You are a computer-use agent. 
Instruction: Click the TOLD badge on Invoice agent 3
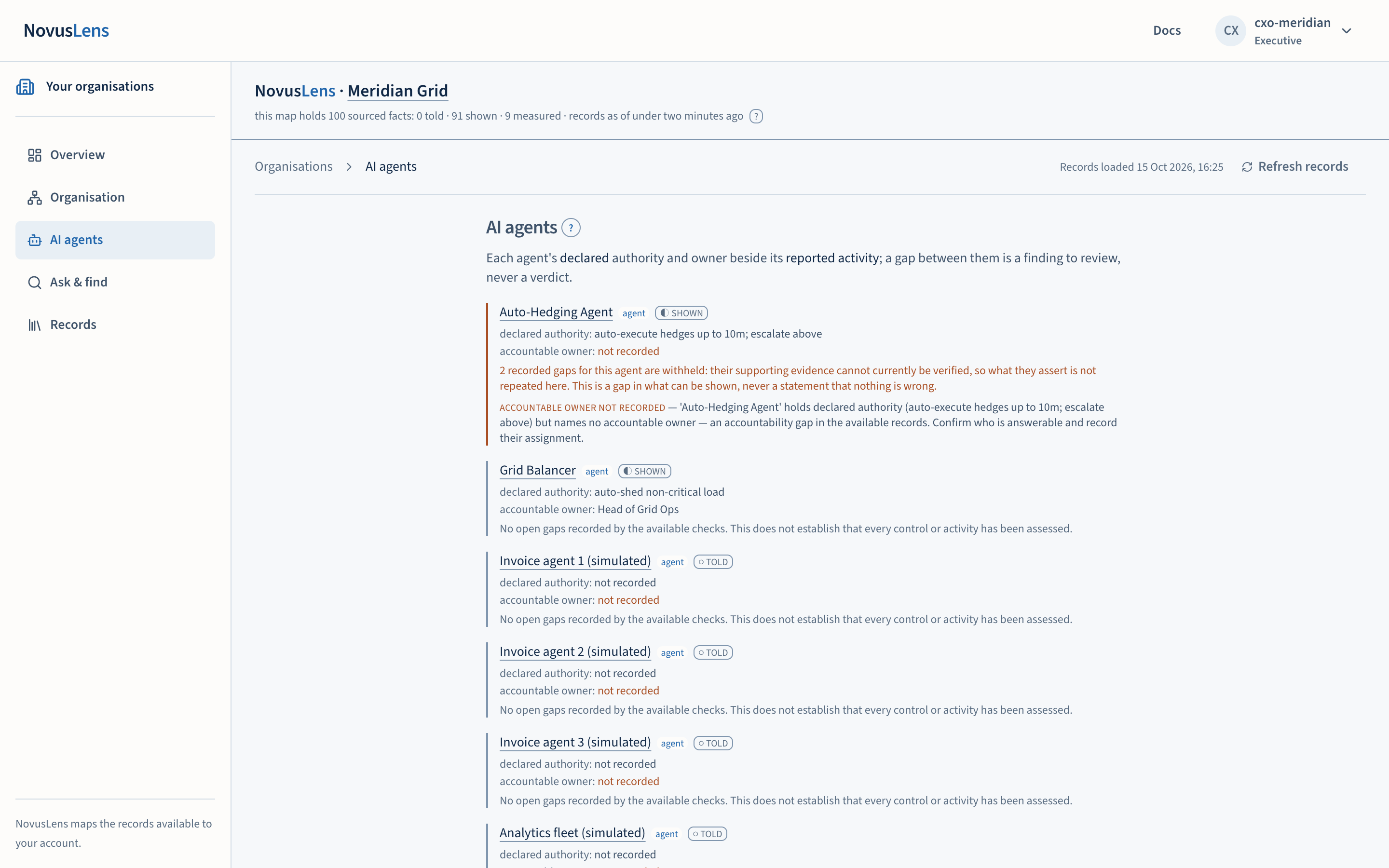(x=713, y=744)
